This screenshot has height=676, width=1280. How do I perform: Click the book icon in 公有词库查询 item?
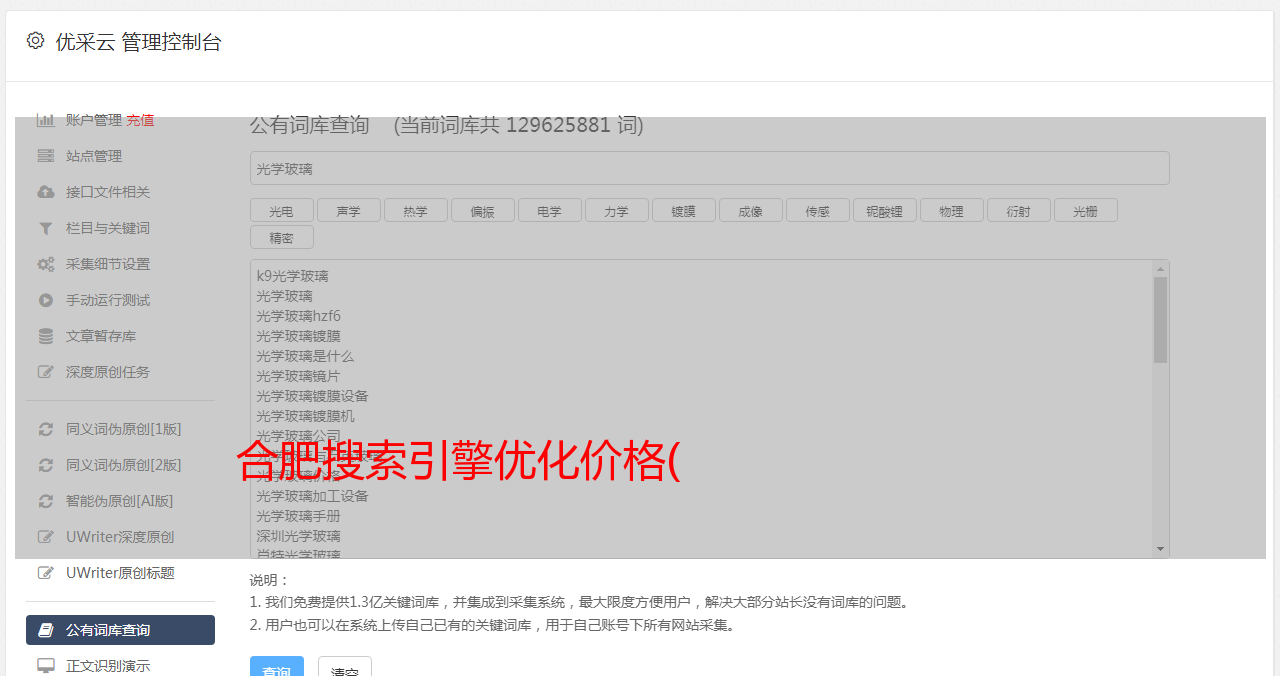(x=45, y=630)
